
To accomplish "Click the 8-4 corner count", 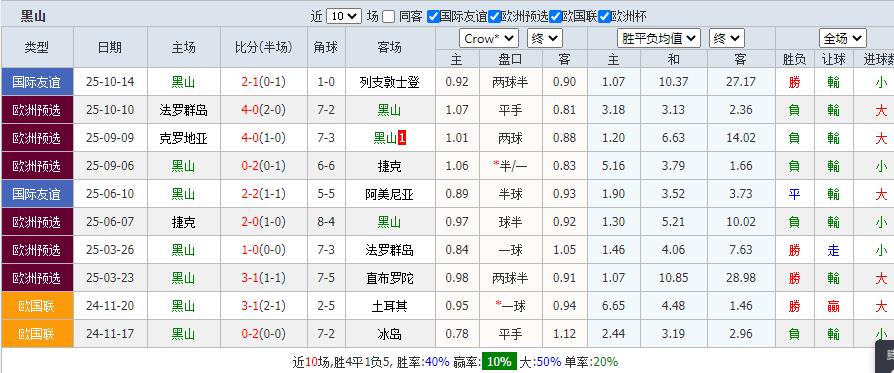I will (x=326, y=222).
